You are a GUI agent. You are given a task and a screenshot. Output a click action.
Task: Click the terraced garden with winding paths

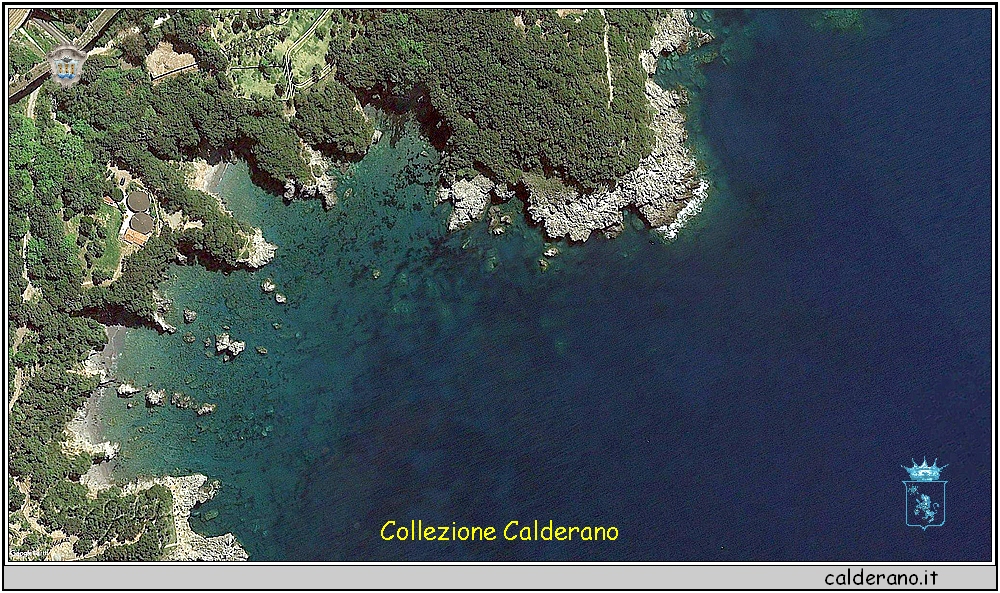point(280,60)
